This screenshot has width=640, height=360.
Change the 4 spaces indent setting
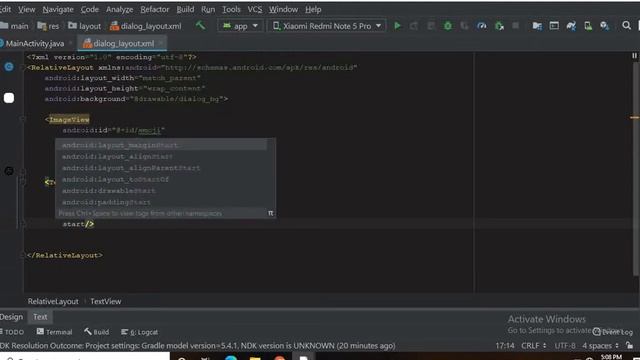point(600,345)
